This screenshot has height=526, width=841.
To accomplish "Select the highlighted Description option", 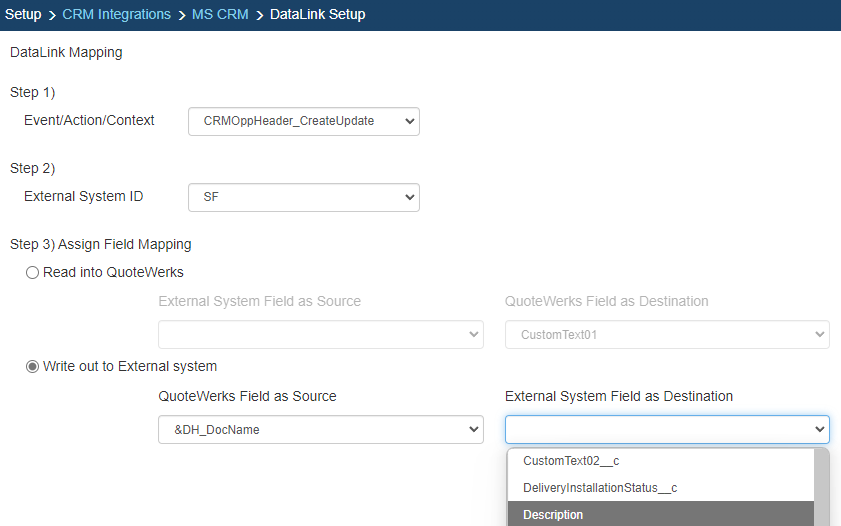I will 661,514.
